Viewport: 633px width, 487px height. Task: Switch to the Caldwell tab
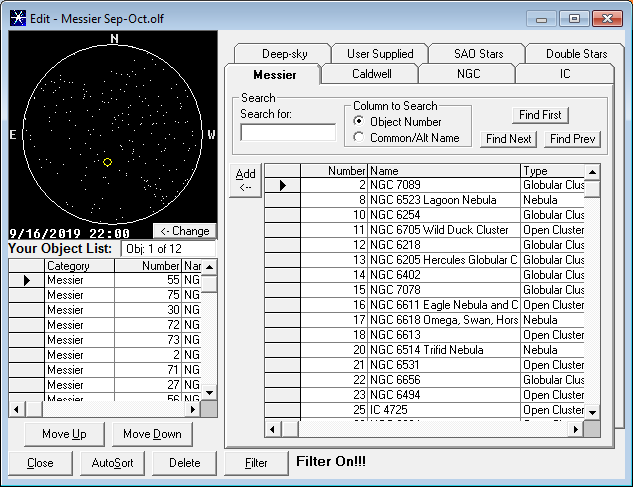tap(370, 74)
